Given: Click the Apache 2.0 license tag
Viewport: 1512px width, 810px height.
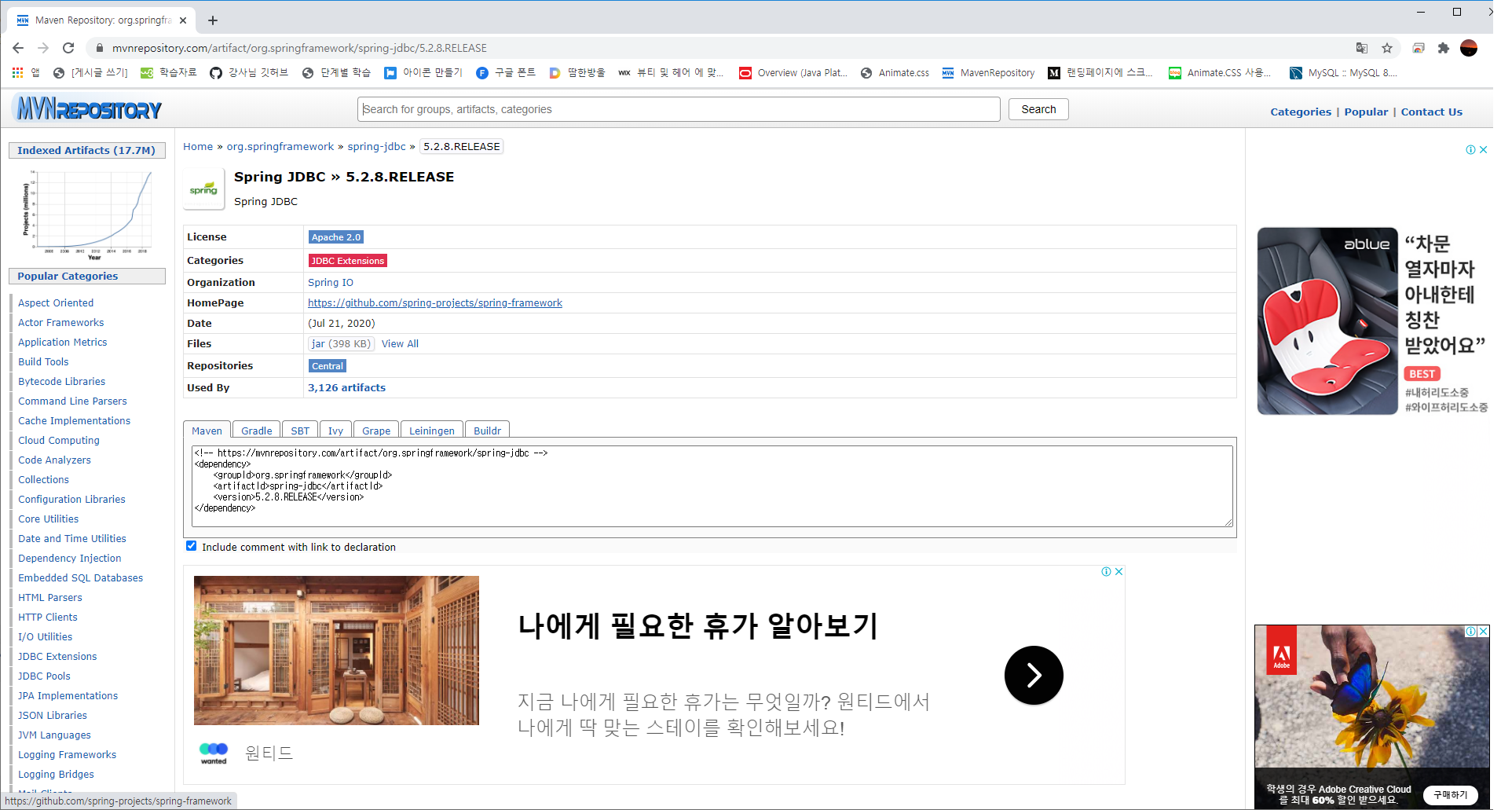Looking at the screenshot, I should point(336,237).
